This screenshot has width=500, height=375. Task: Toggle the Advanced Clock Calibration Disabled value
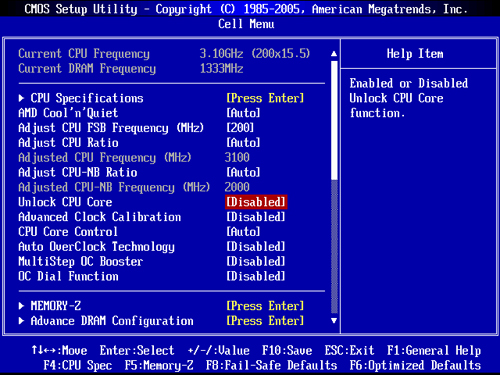coord(256,217)
